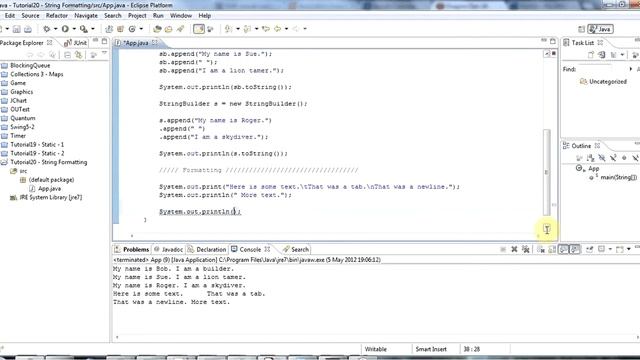
Task: Open dropdown next to Next Annotation icon
Action: [238, 29]
